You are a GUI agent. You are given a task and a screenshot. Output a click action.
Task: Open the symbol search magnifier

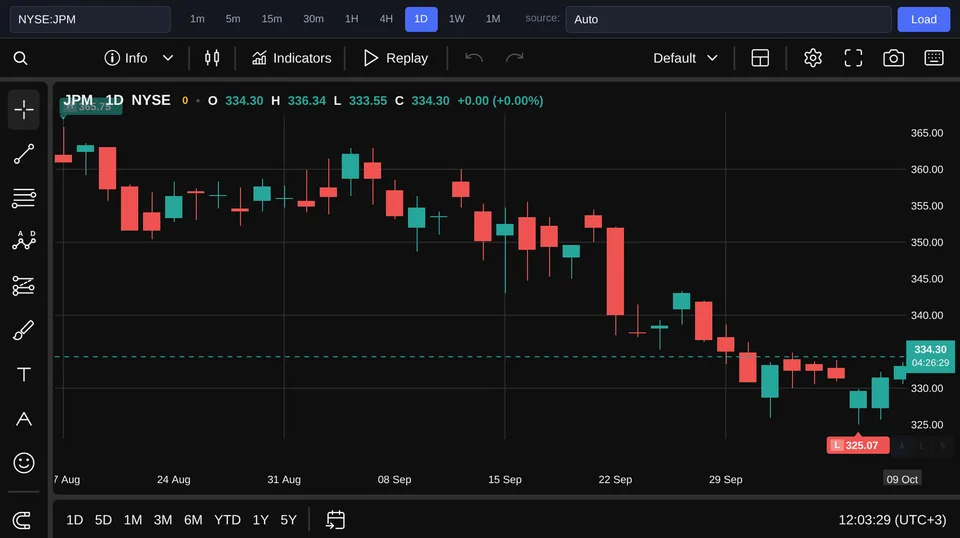tap(20, 58)
